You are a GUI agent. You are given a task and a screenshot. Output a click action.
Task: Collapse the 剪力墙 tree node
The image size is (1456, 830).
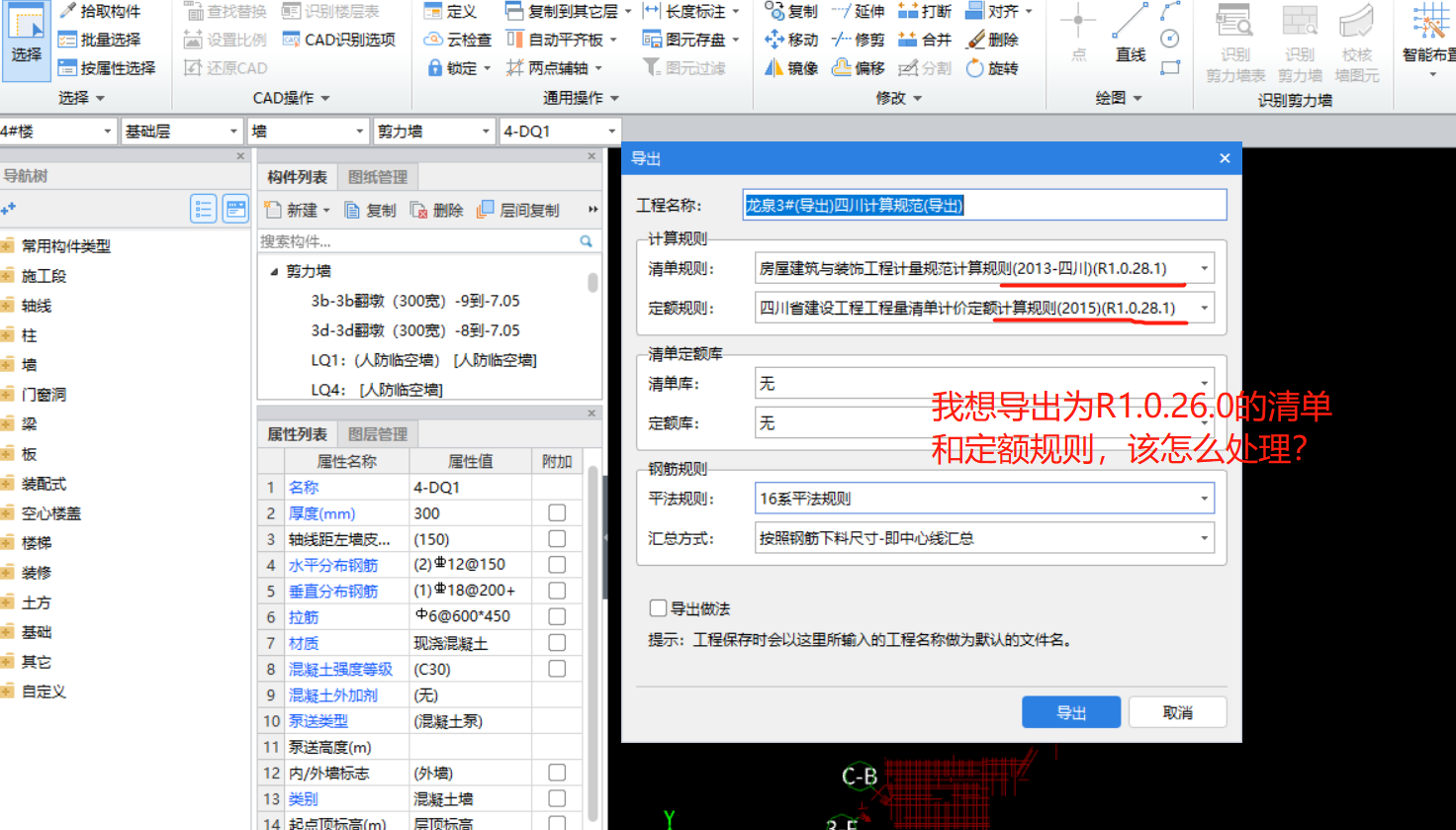pos(274,271)
